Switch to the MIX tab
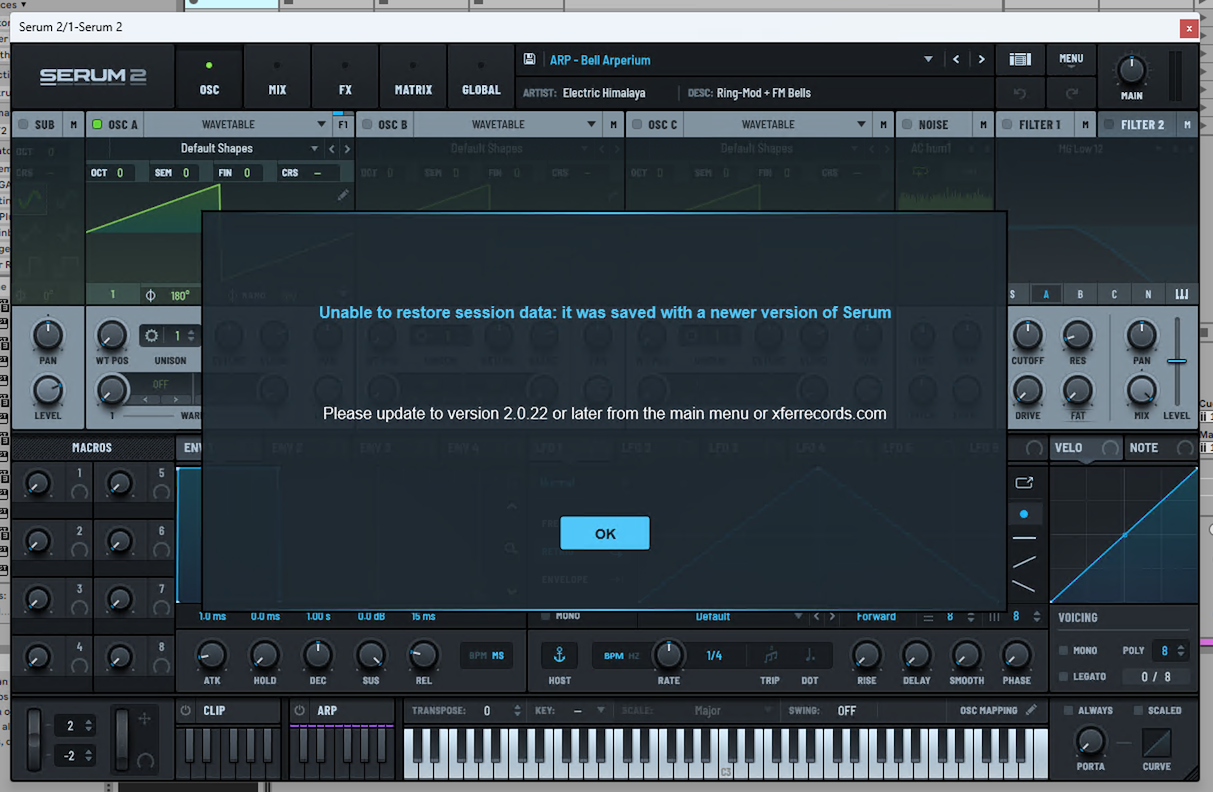This screenshot has height=792, width=1213. click(277, 79)
